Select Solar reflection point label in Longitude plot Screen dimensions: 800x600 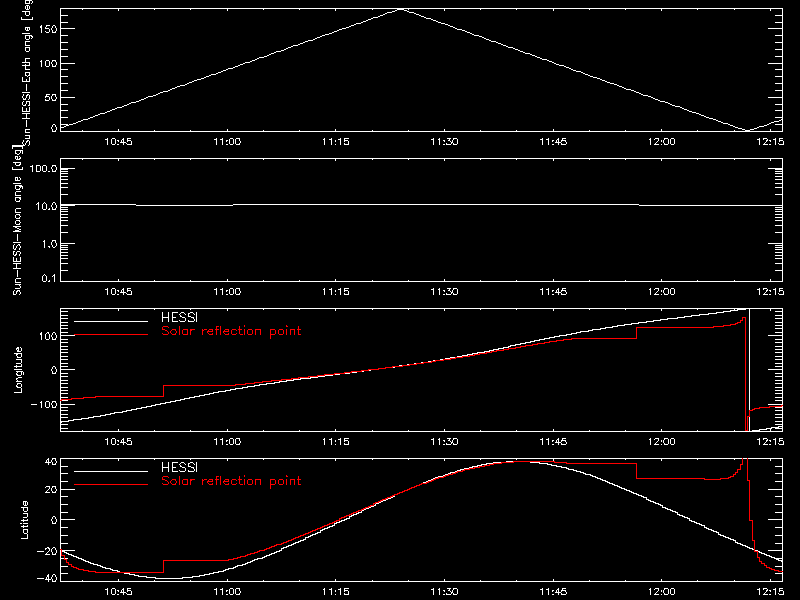(x=231, y=331)
